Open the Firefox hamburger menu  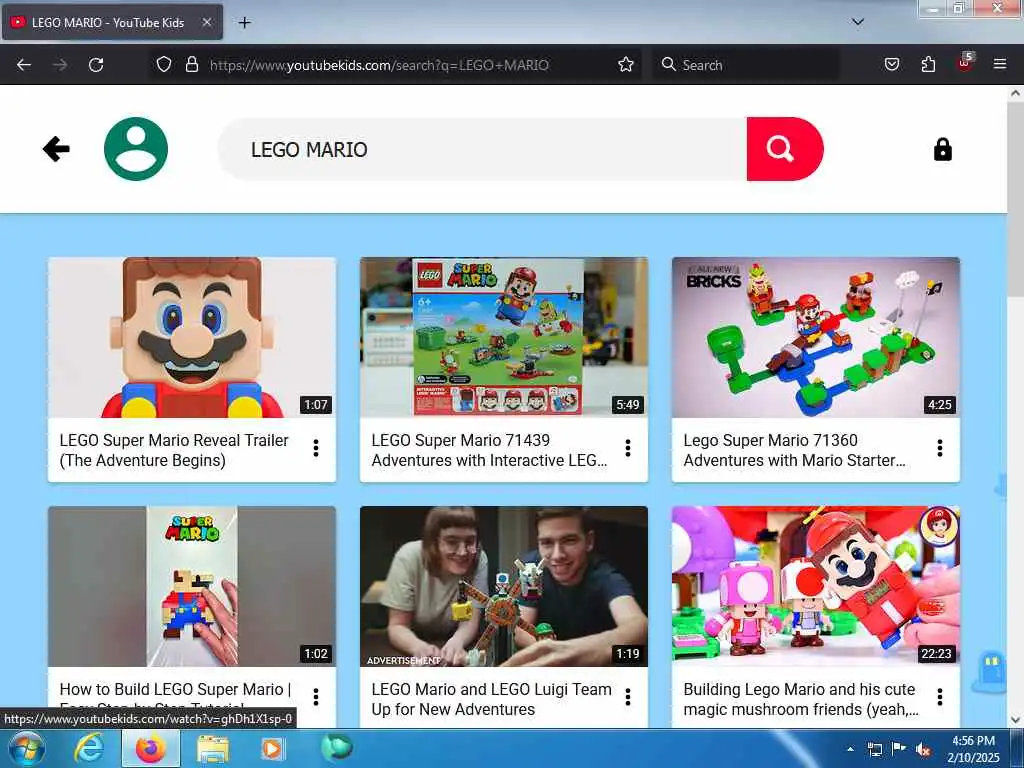(x=999, y=65)
